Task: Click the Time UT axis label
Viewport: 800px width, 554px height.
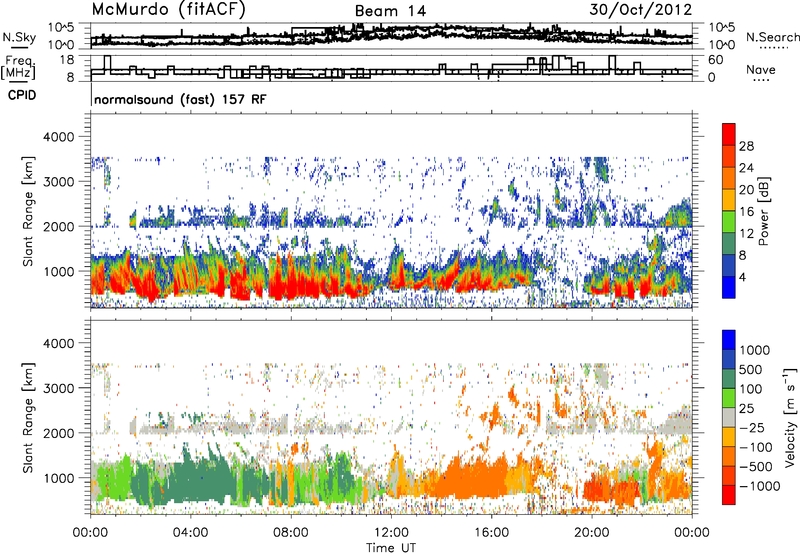Action: (391, 548)
